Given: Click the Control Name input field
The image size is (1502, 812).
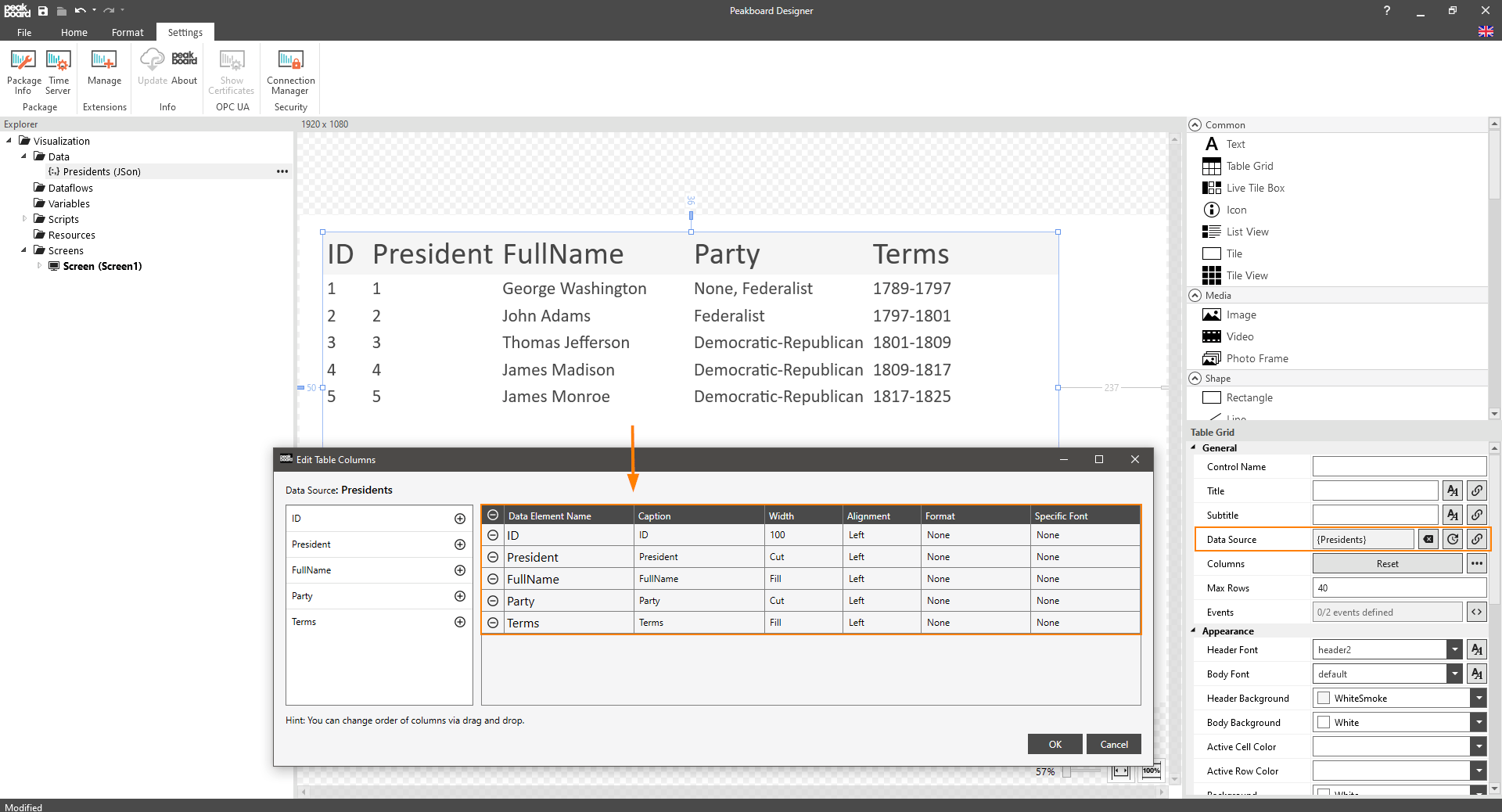Looking at the screenshot, I should click(x=1400, y=466).
